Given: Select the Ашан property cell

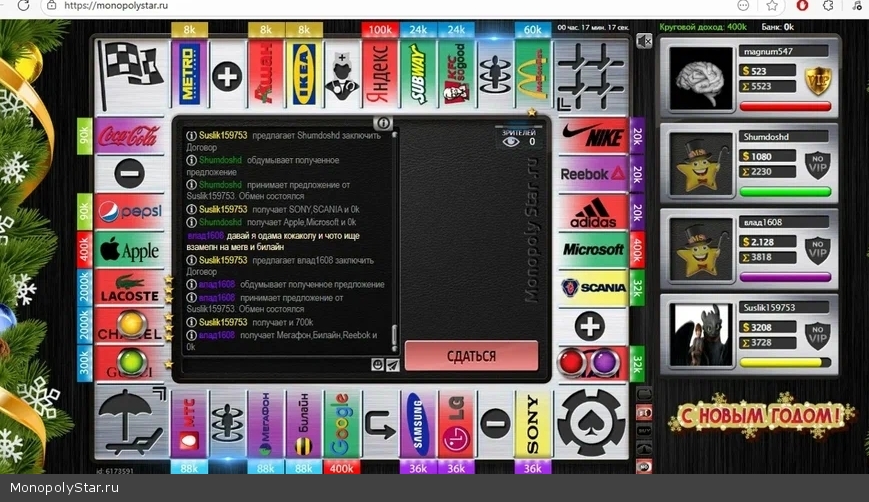Looking at the screenshot, I should 265,75.
